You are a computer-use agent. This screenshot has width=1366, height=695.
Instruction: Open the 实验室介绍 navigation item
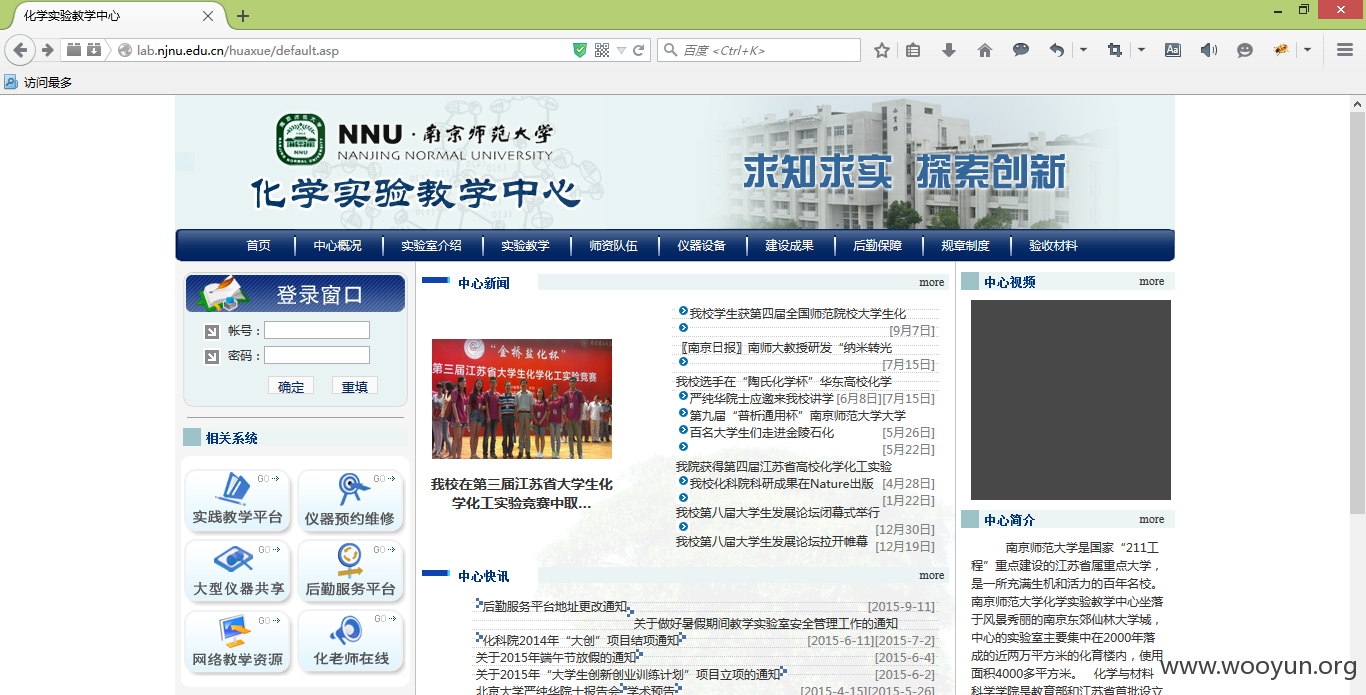432,246
